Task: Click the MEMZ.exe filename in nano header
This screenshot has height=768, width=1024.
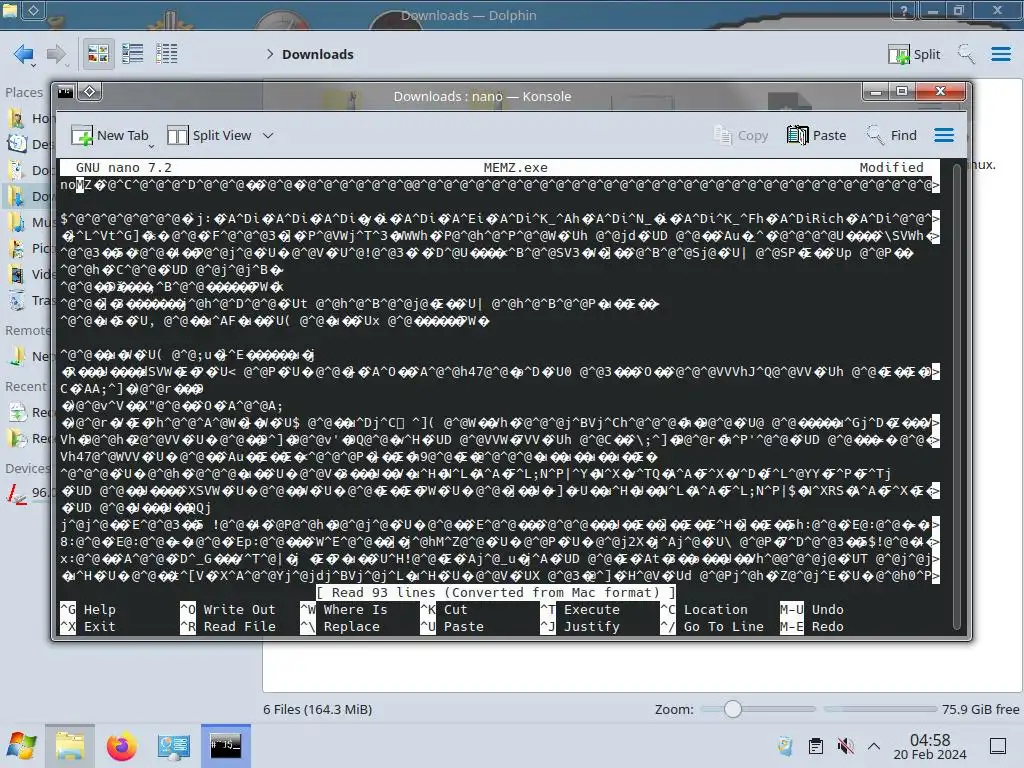Action: pos(515,168)
